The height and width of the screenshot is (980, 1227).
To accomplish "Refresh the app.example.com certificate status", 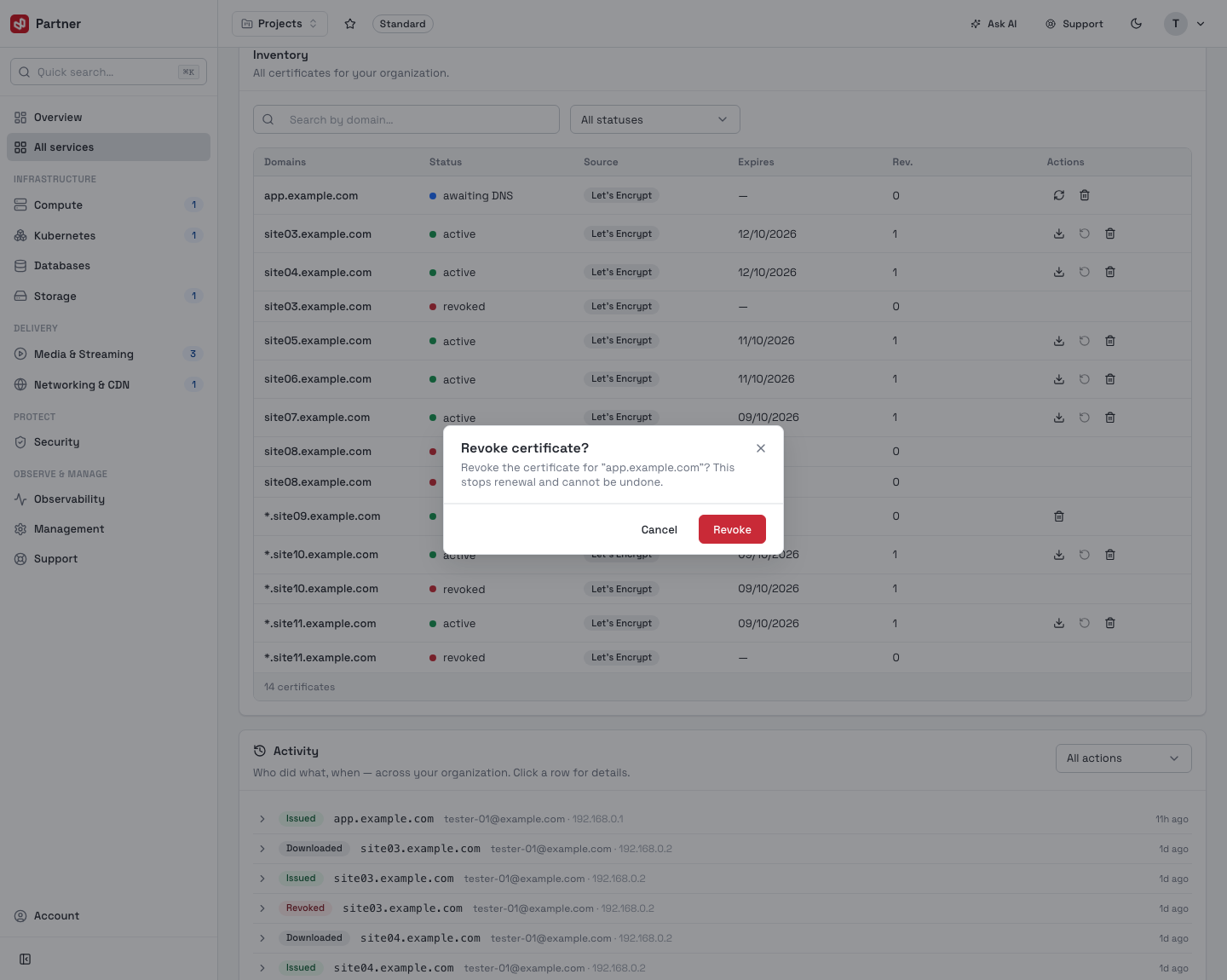I will pos(1059,195).
